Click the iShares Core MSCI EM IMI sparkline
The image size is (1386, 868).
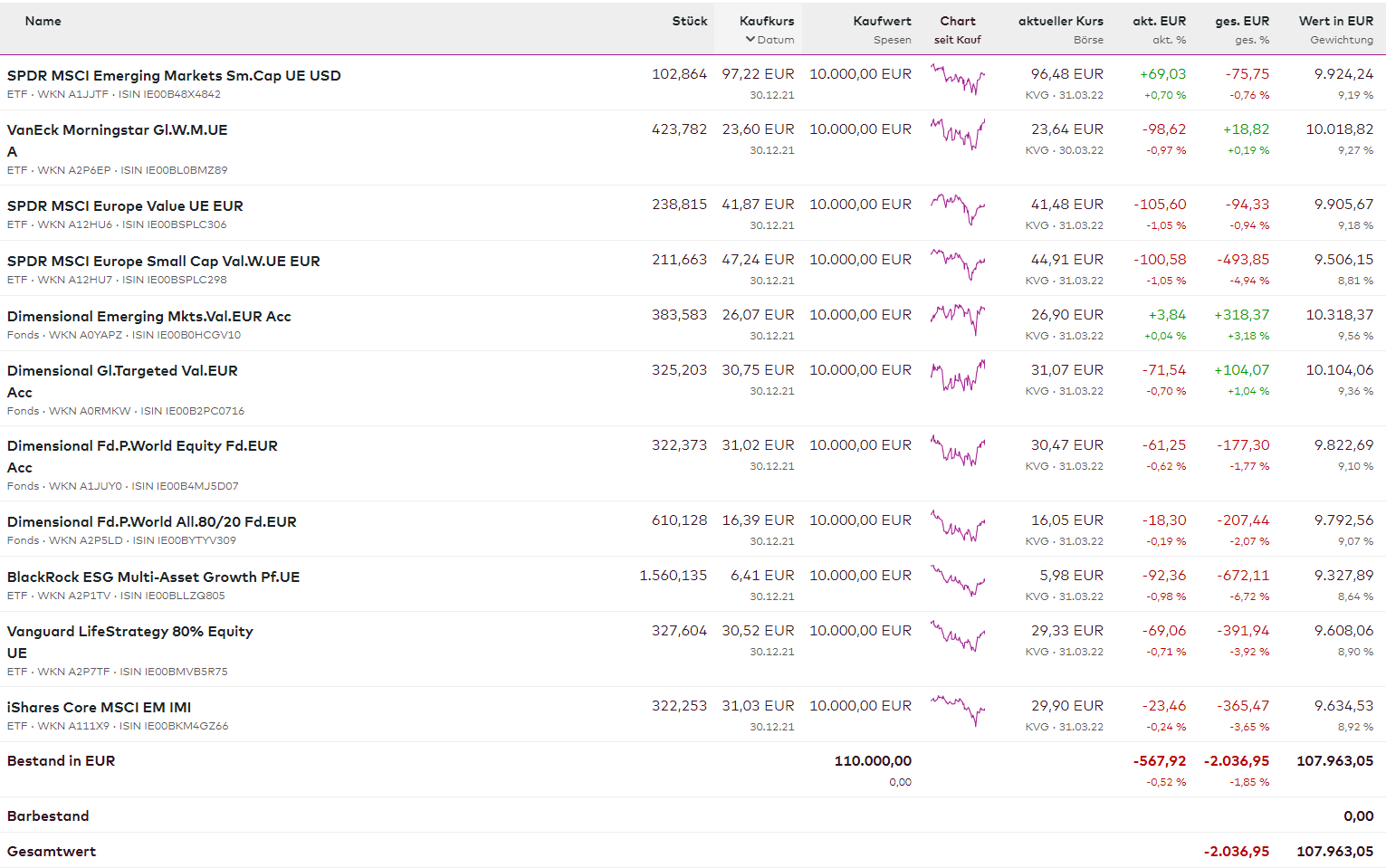(x=957, y=711)
